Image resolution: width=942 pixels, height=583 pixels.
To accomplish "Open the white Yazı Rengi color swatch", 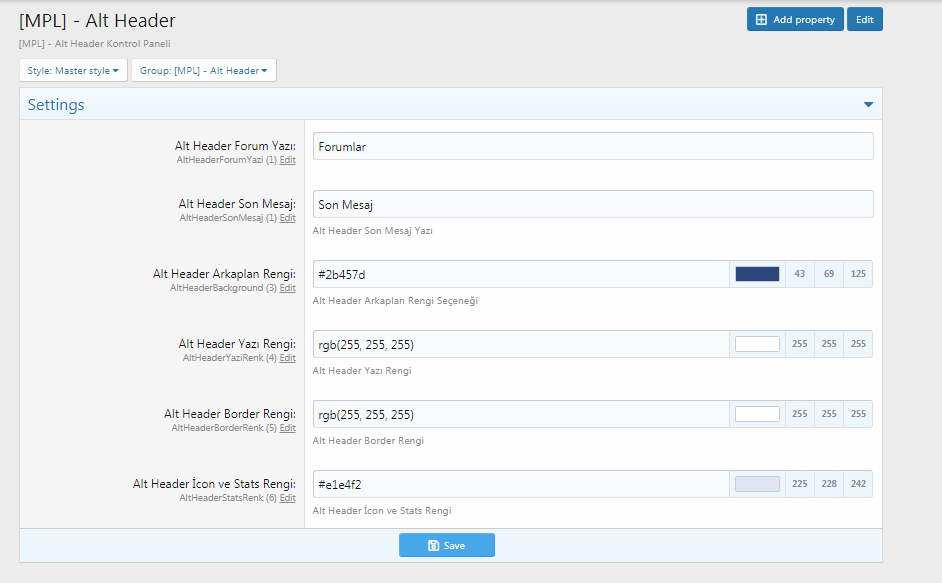I will click(x=757, y=344).
